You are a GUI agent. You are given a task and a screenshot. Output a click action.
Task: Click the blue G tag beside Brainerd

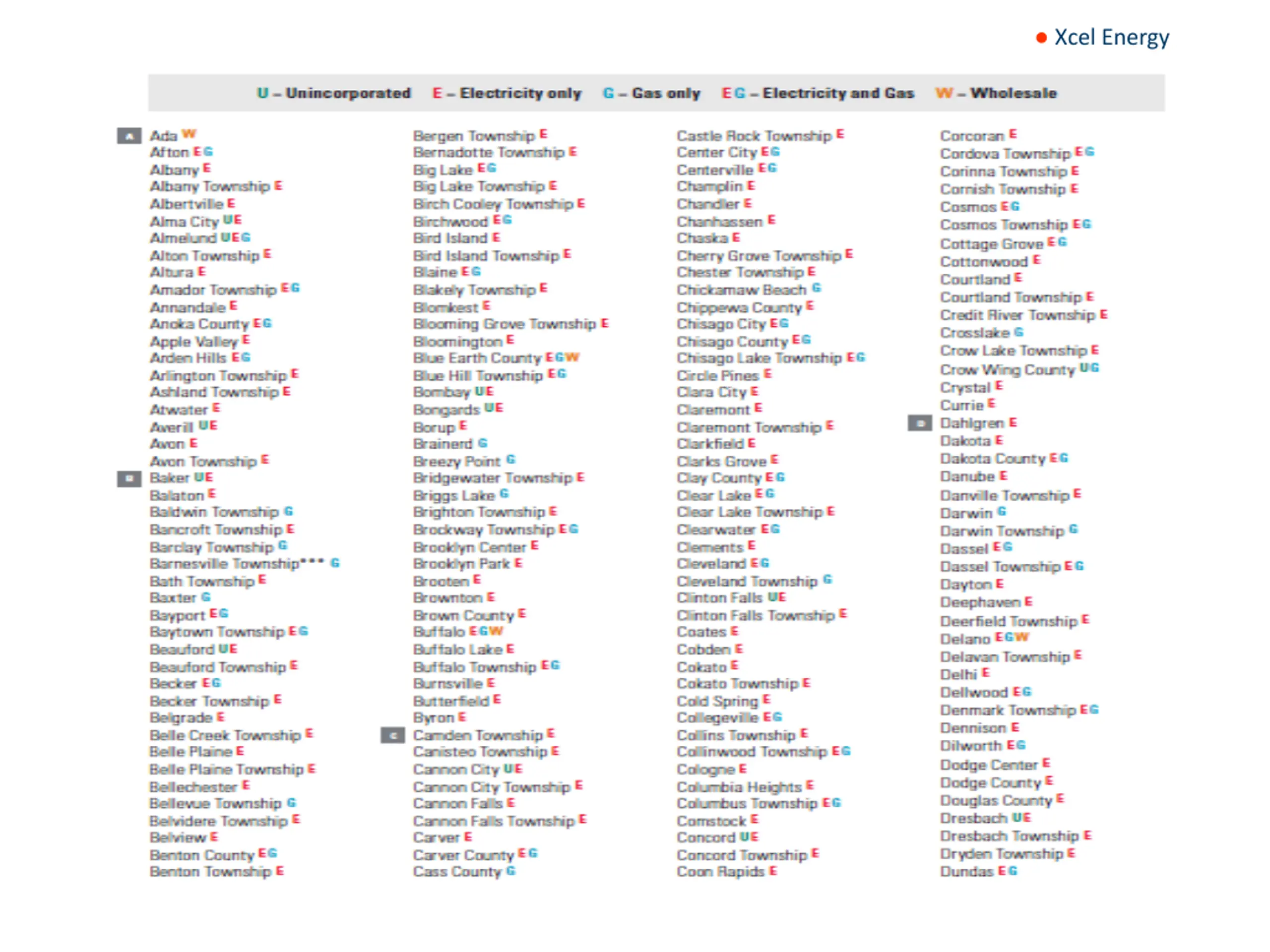click(483, 443)
